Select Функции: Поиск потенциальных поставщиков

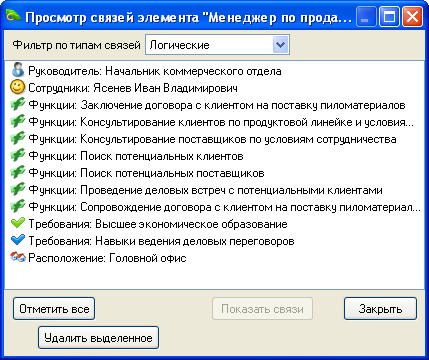point(146,173)
